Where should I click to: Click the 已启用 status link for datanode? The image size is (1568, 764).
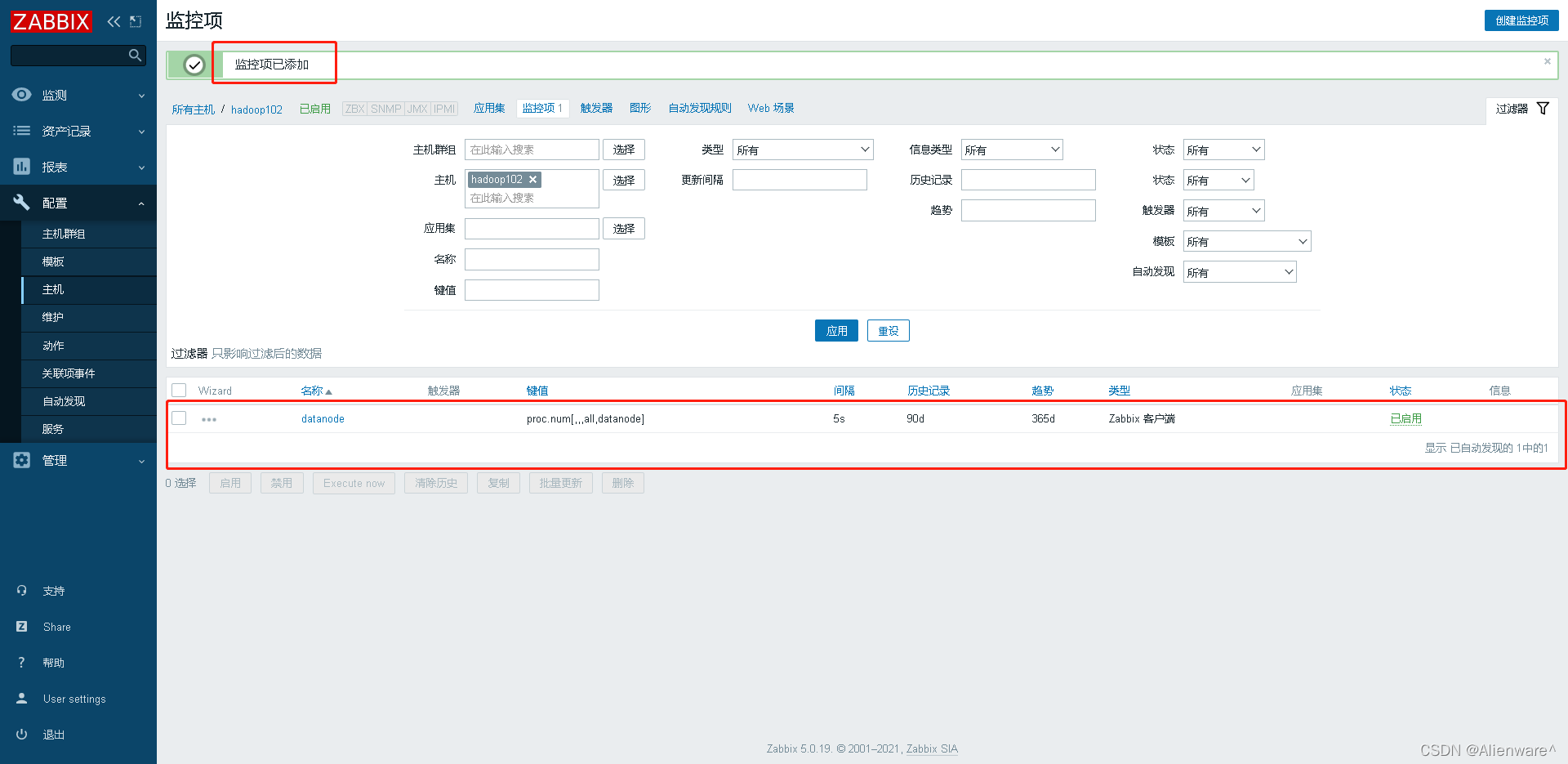click(1405, 418)
